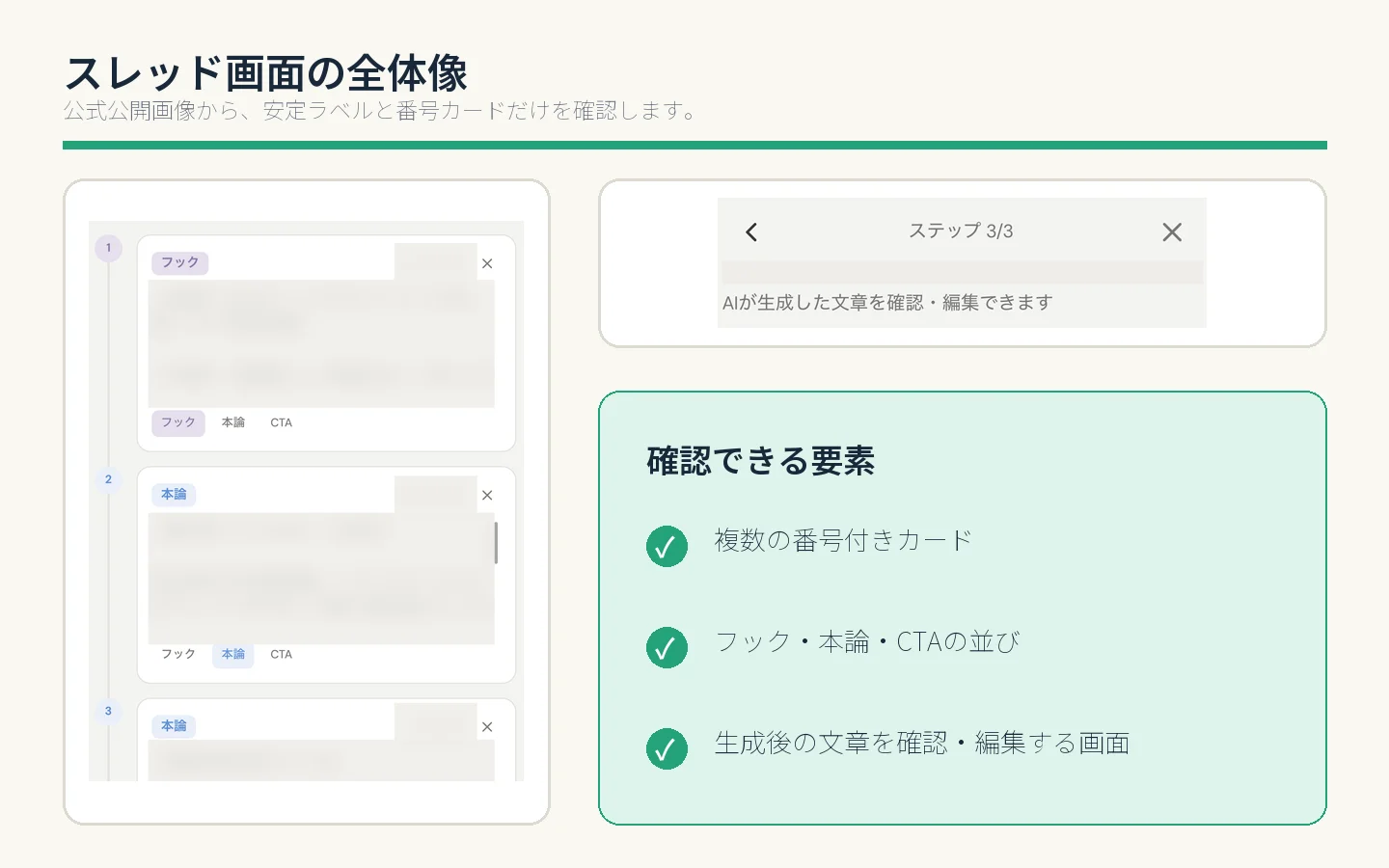The width and height of the screenshot is (1389, 868).
Task: Click the 確認できる要素 heading
Action: [x=760, y=461]
